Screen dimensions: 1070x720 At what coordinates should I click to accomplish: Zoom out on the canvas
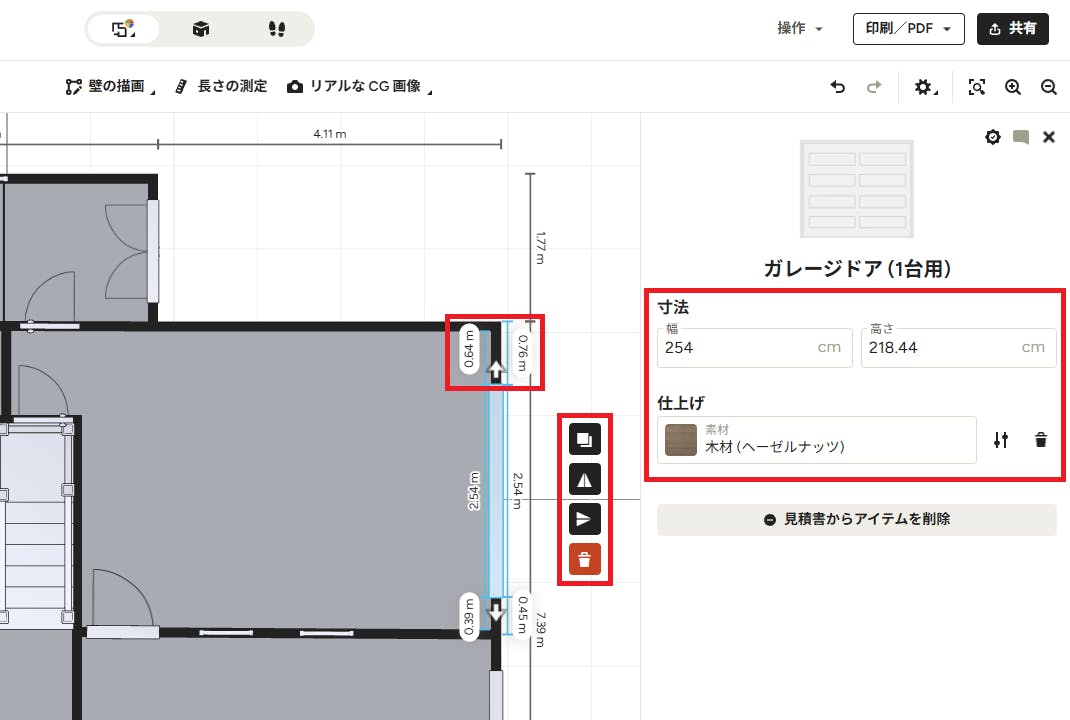1049,87
